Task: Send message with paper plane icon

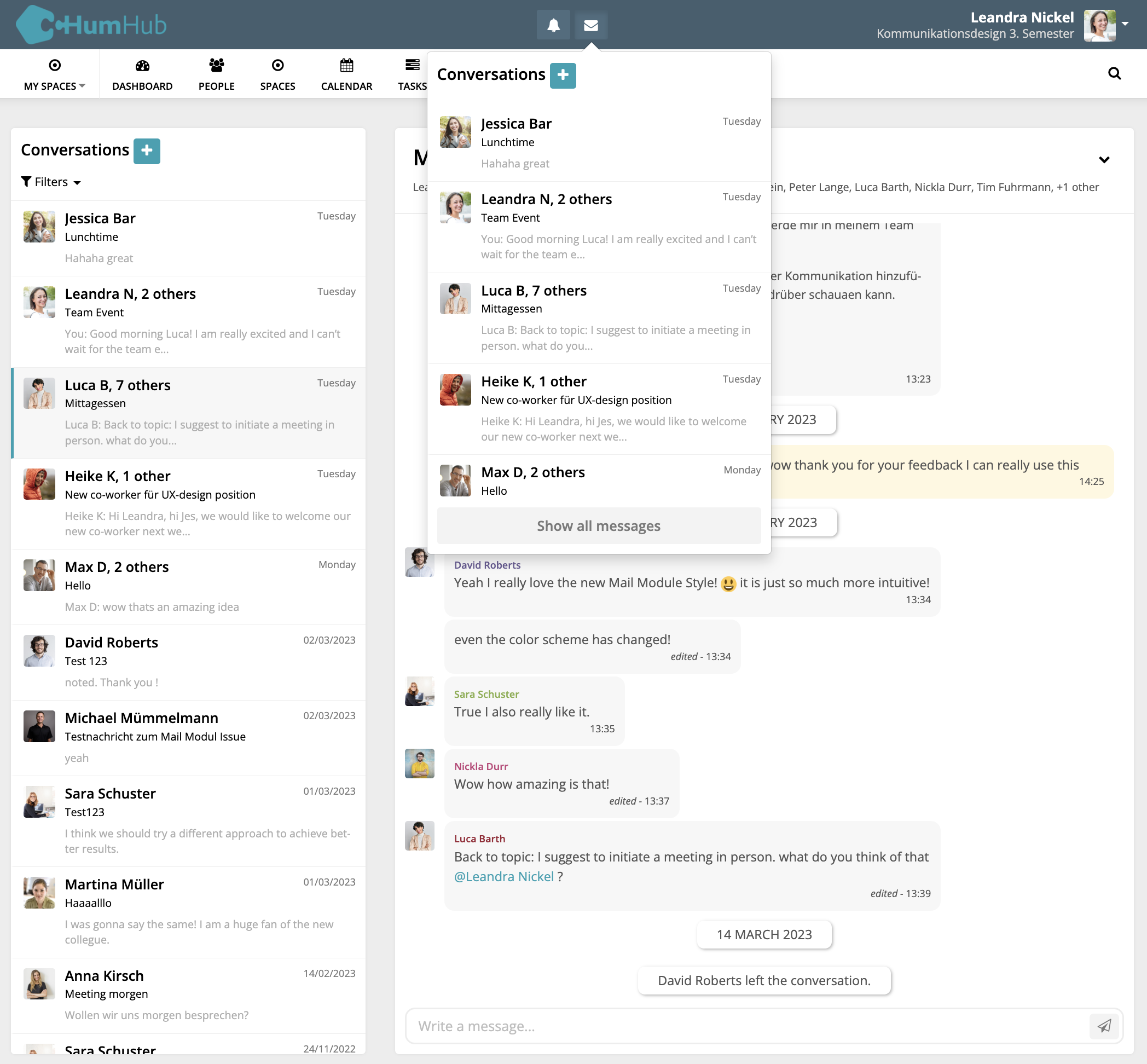Action: [x=1104, y=1026]
